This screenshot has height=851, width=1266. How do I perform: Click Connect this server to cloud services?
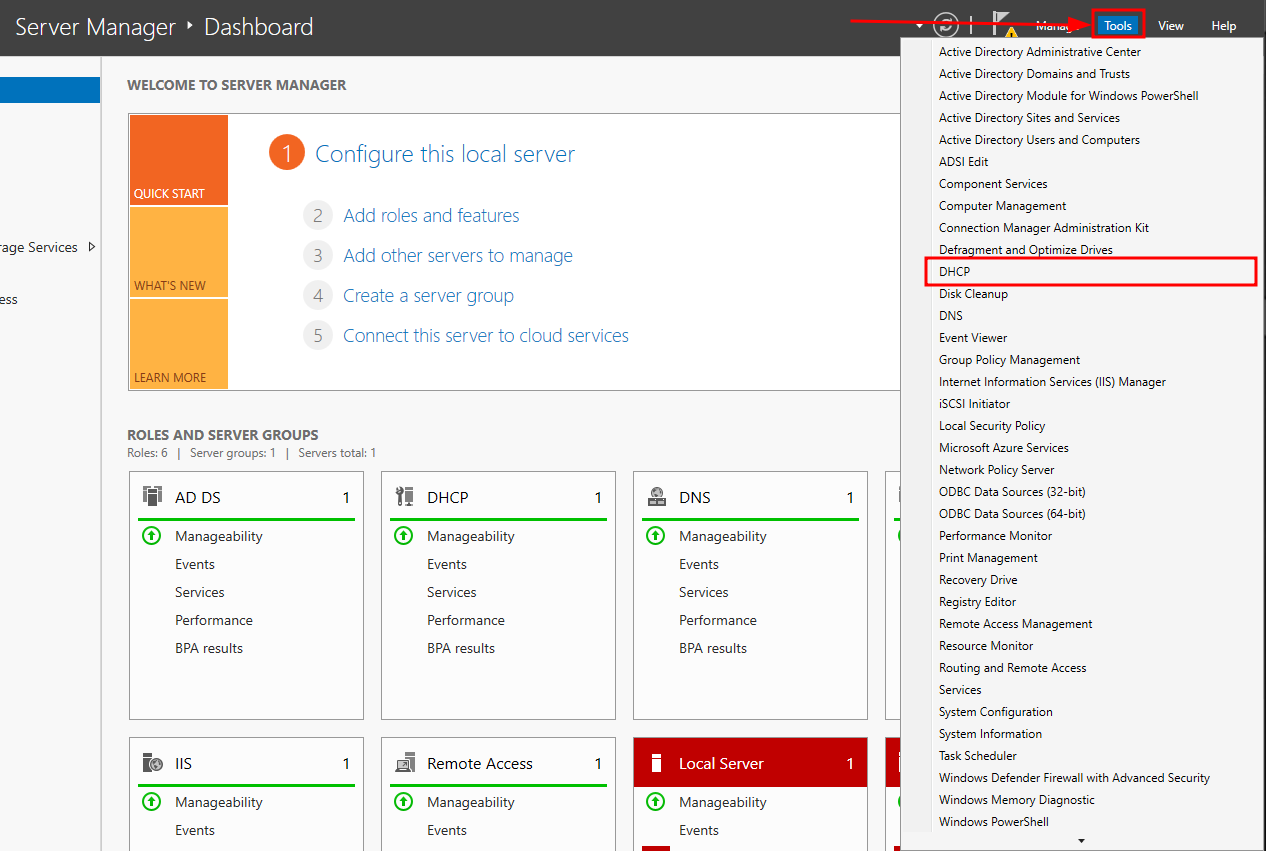tap(486, 335)
